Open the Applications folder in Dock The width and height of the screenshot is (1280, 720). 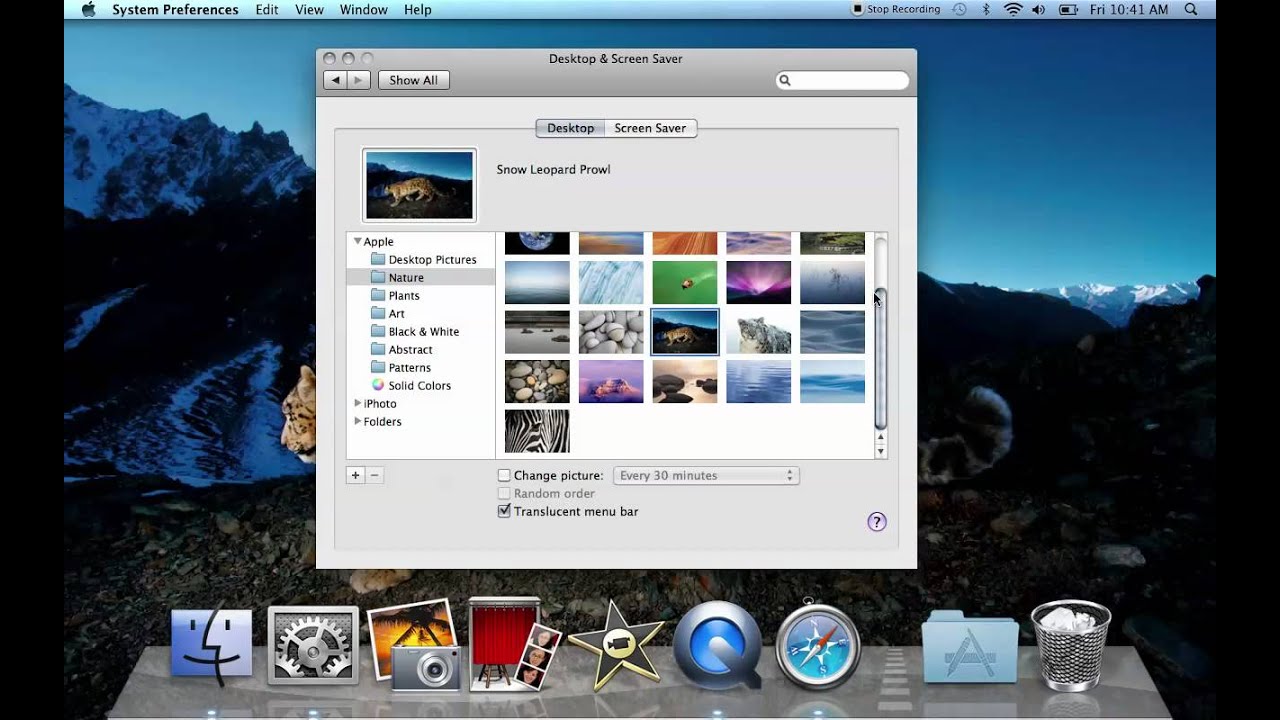point(970,647)
